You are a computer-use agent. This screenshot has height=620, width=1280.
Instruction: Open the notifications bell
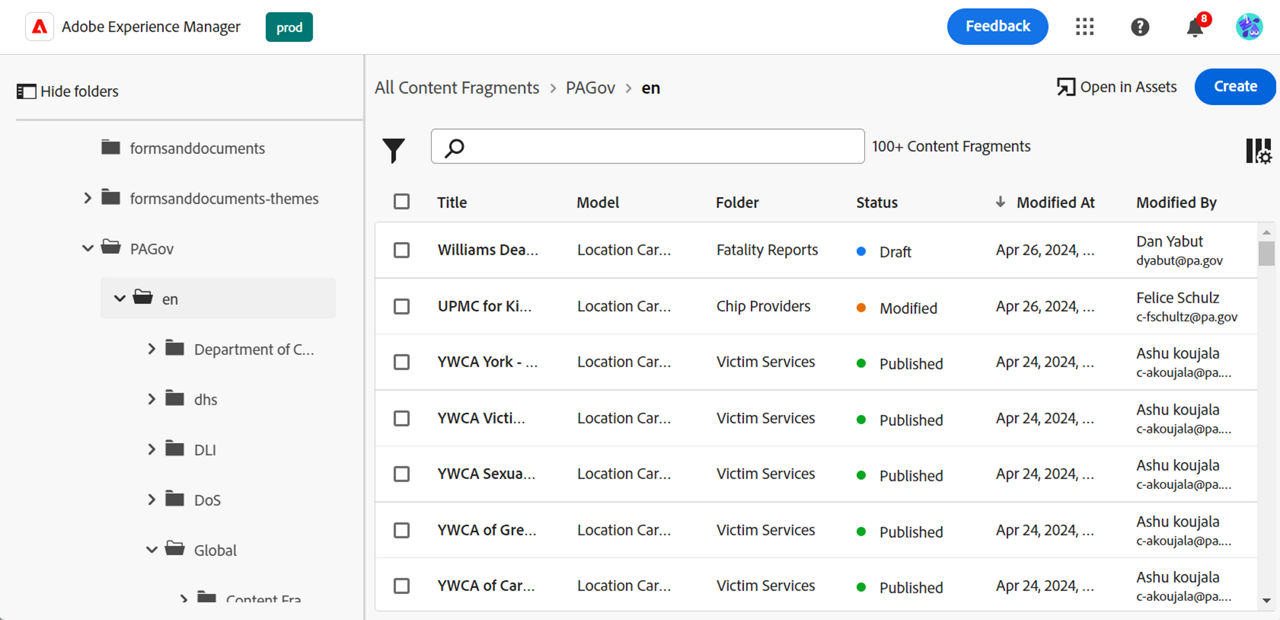coord(1196,27)
